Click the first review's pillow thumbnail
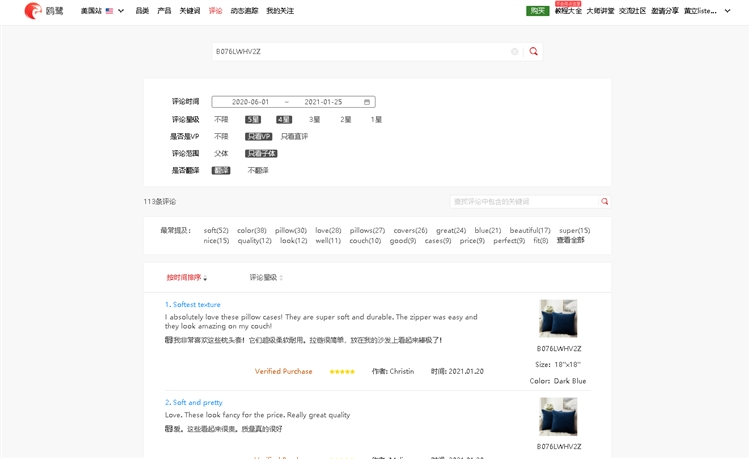The height and width of the screenshot is (459, 750). coord(558,318)
